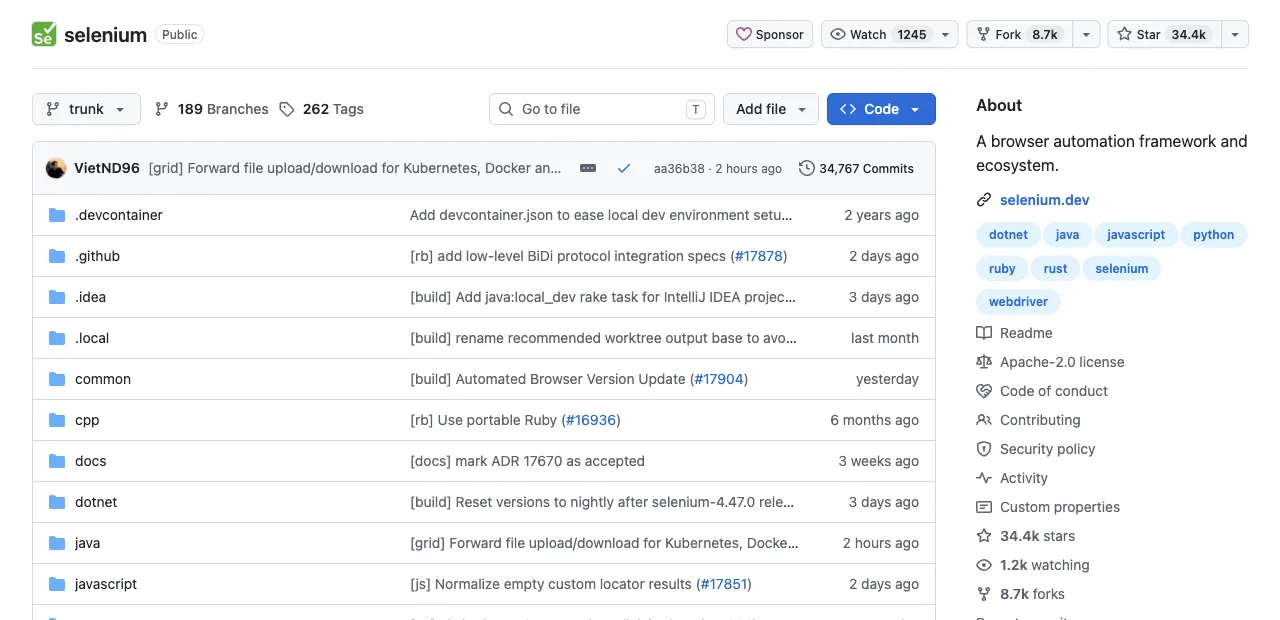Image resolution: width=1280 pixels, height=620 pixels.
Task: Click the commit status check mark icon
Action: click(x=624, y=168)
